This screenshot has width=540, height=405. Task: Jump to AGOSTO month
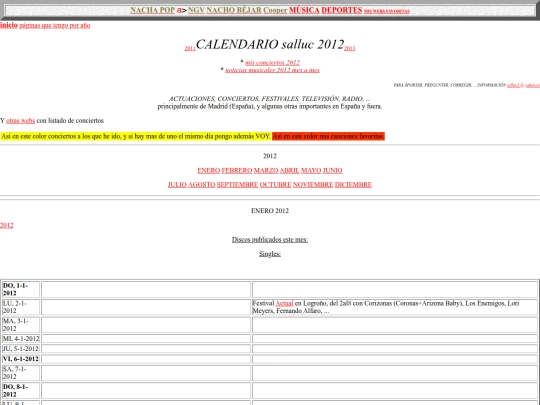click(x=201, y=185)
